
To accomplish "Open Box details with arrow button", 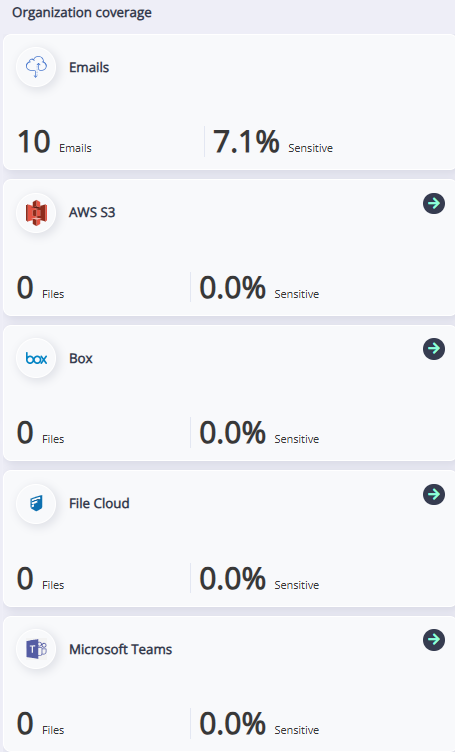I will coord(434,349).
